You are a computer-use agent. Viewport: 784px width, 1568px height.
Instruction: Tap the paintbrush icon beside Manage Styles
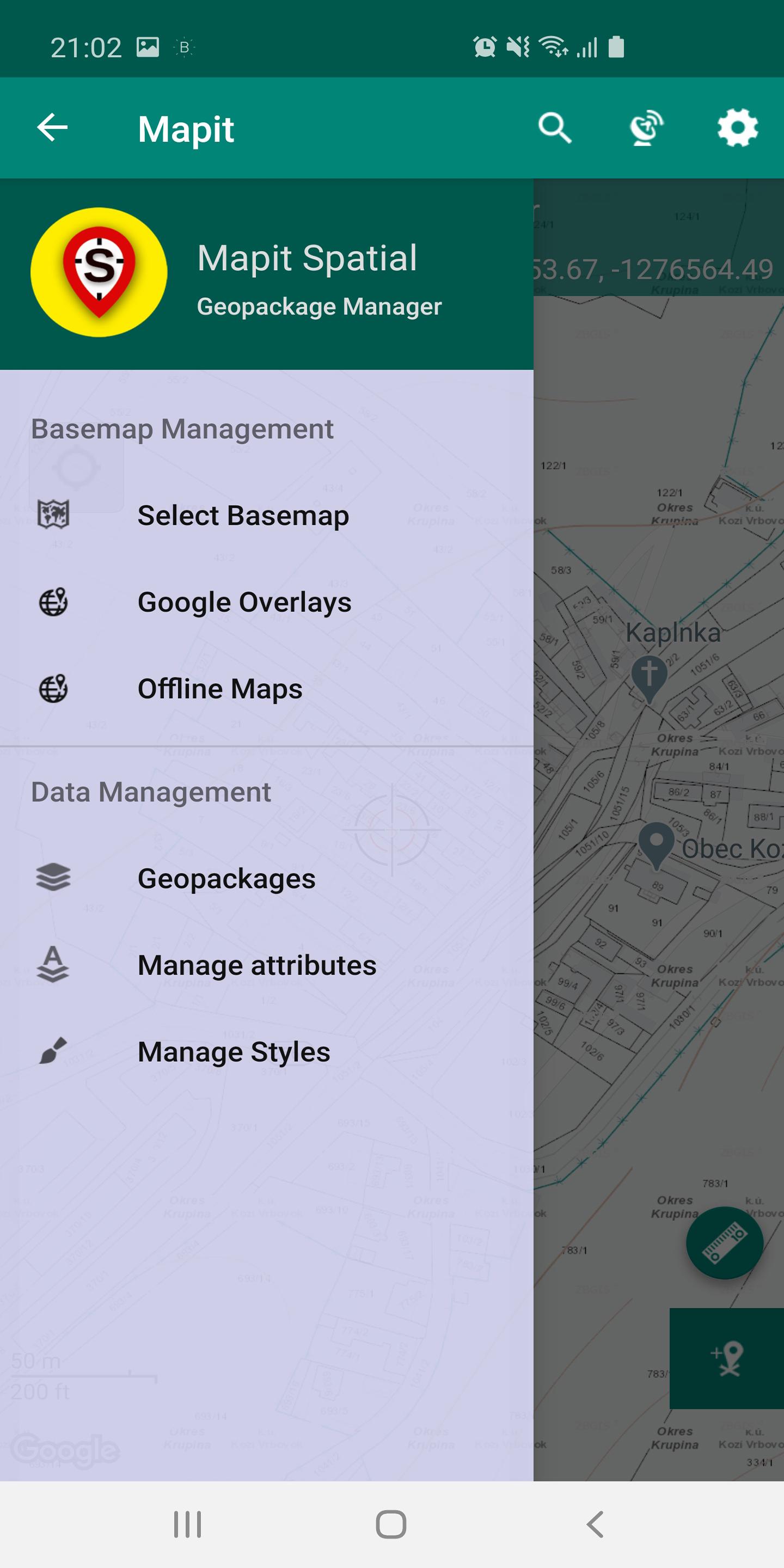pos(53,1051)
